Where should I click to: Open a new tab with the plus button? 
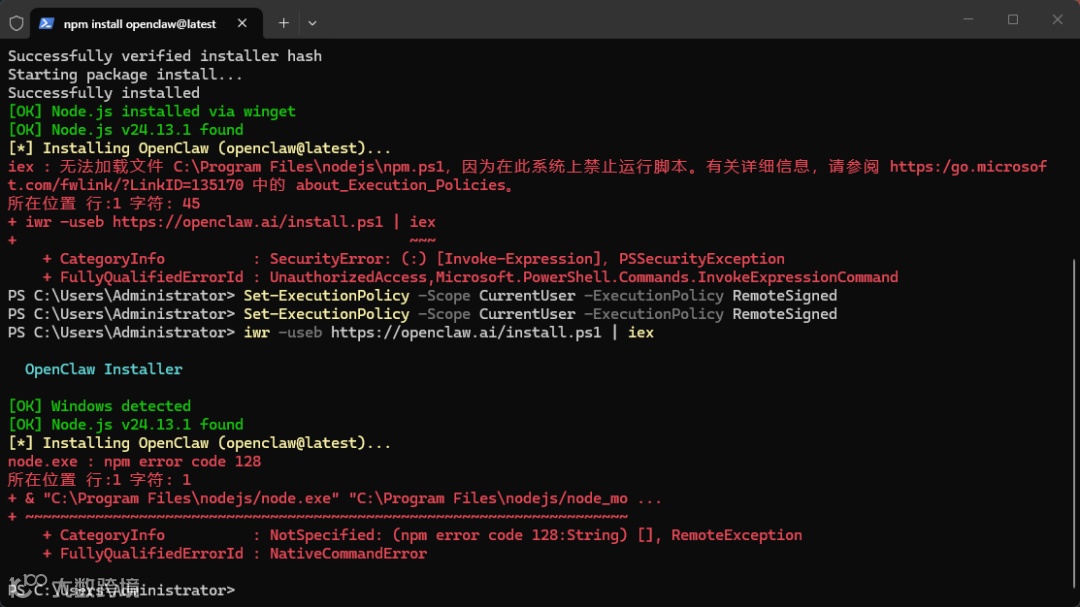[x=284, y=23]
